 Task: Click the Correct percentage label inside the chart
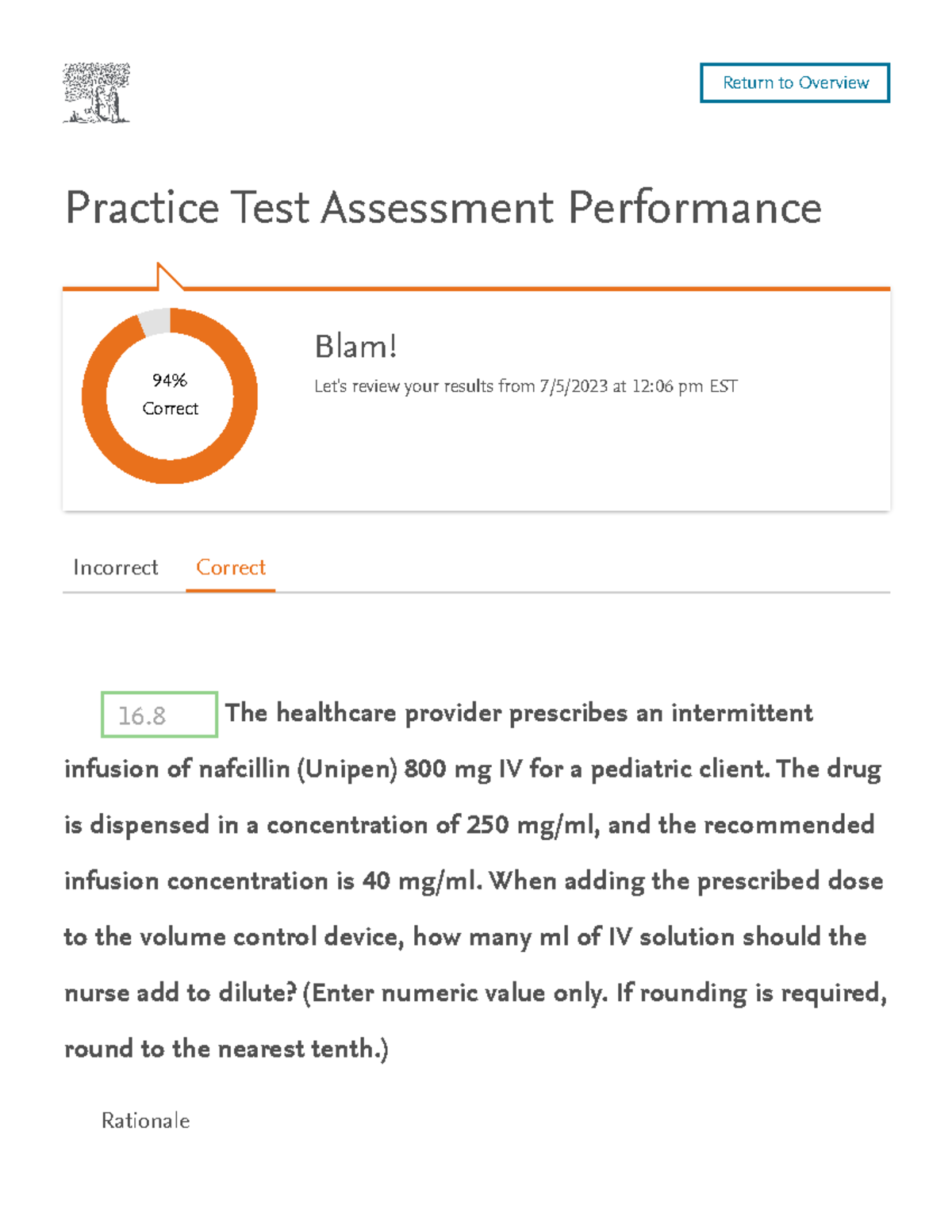click(x=170, y=409)
